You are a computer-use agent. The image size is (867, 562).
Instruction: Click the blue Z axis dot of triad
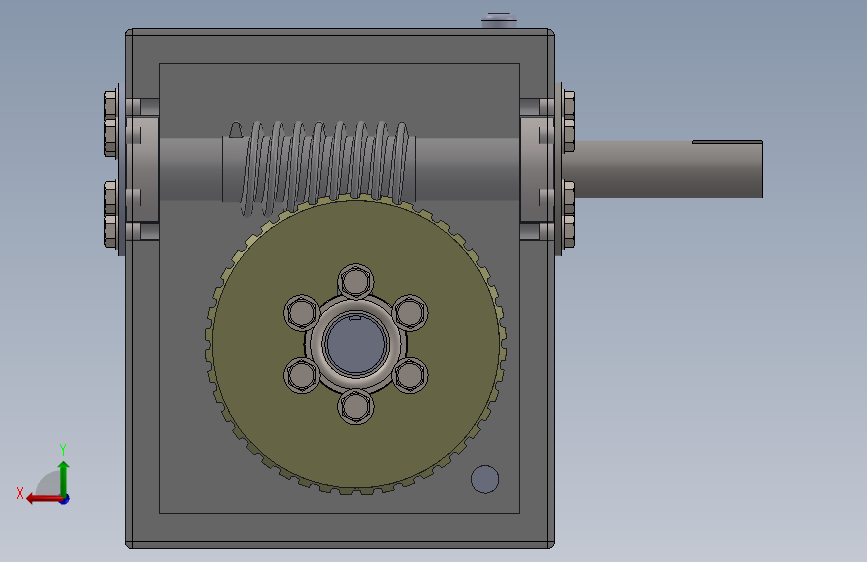(65, 499)
